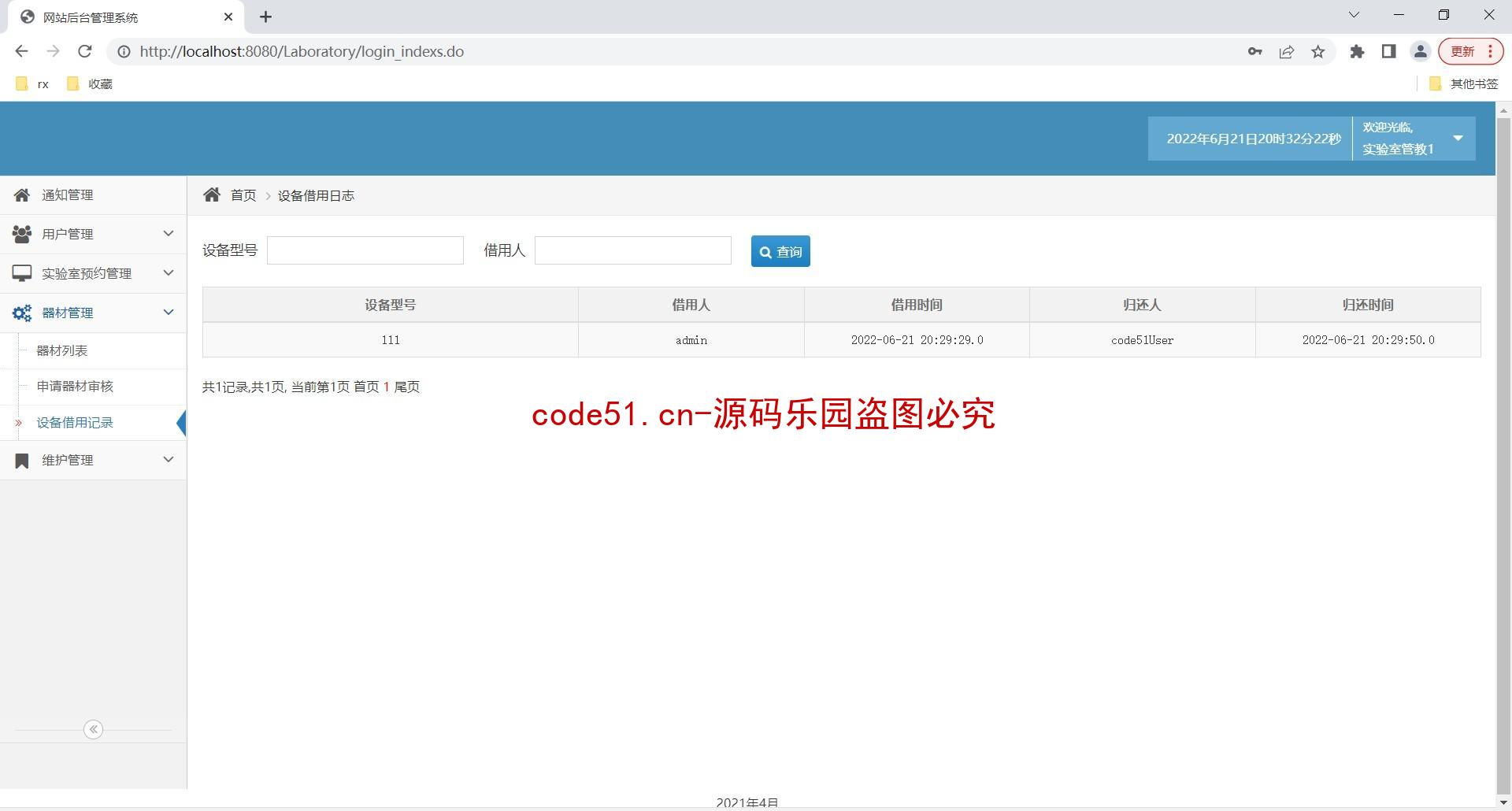Focus the 设备型号 input field
Image resolution: width=1512 pixels, height=811 pixels.
(x=365, y=250)
